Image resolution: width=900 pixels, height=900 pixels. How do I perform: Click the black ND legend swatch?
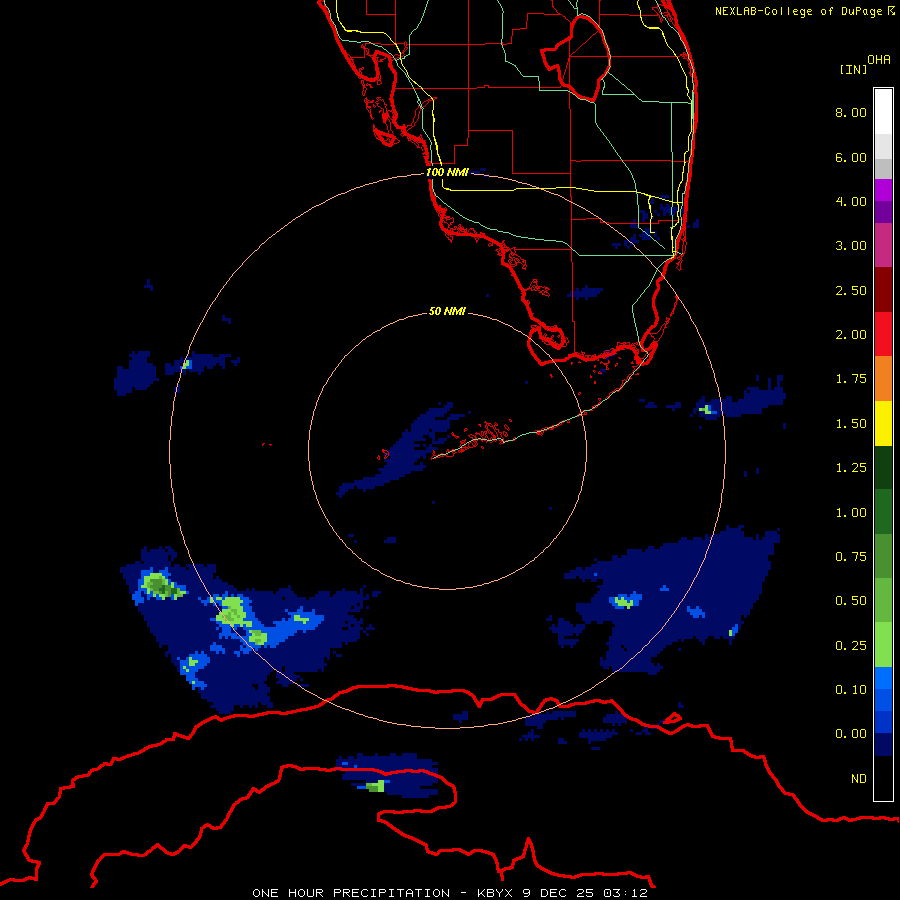pos(883,778)
